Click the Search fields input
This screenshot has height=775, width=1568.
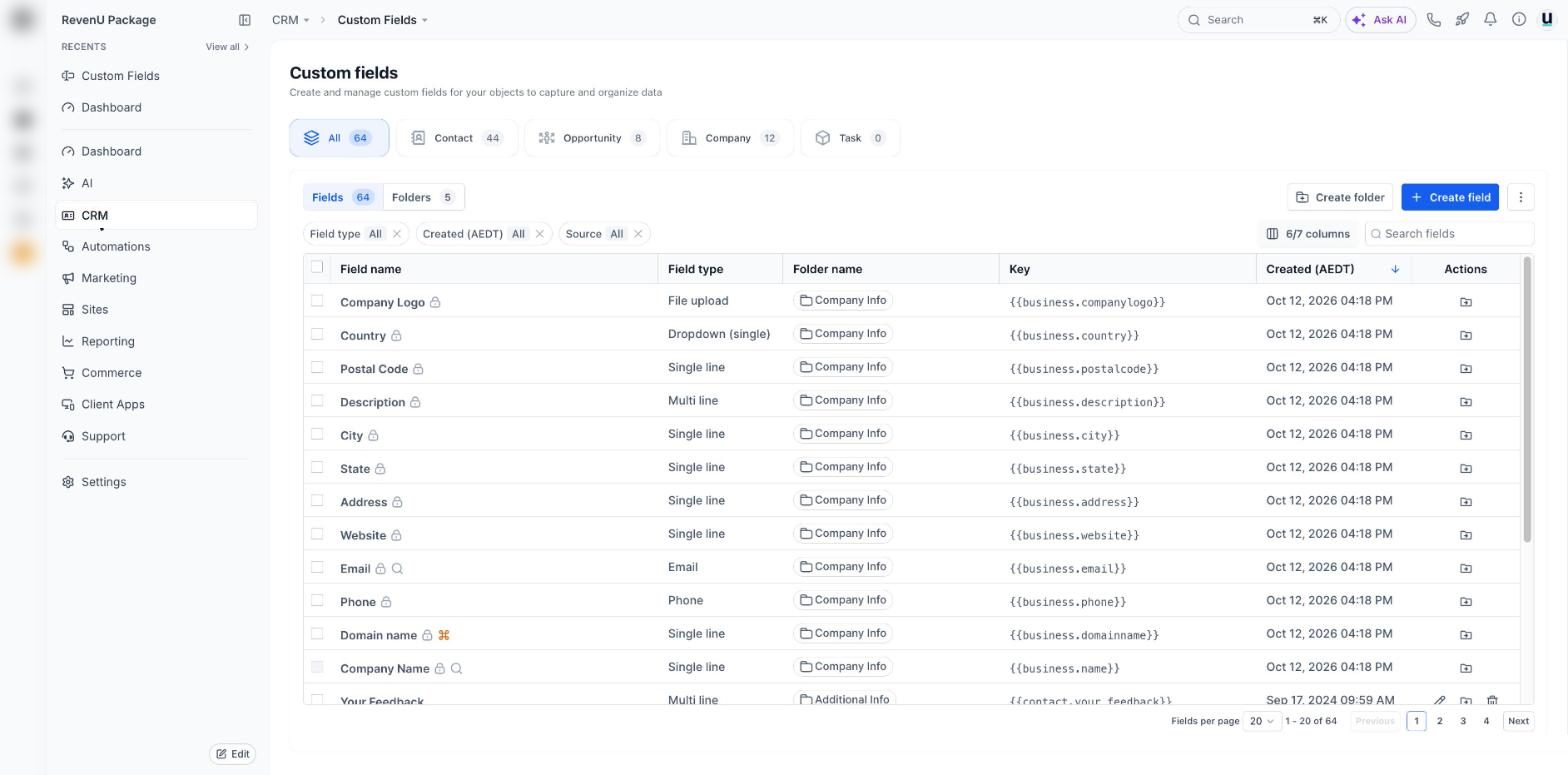click(1449, 234)
